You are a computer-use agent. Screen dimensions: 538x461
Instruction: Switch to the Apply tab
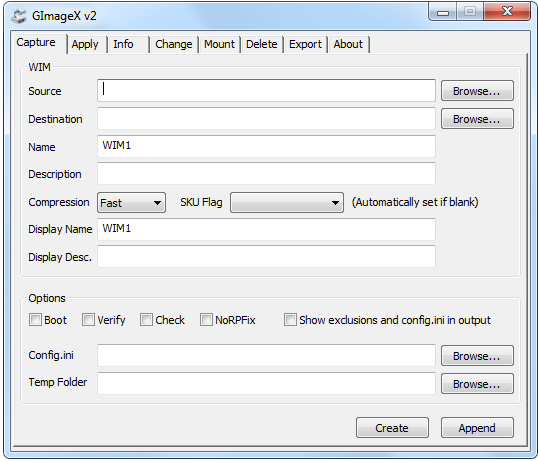[x=85, y=44]
